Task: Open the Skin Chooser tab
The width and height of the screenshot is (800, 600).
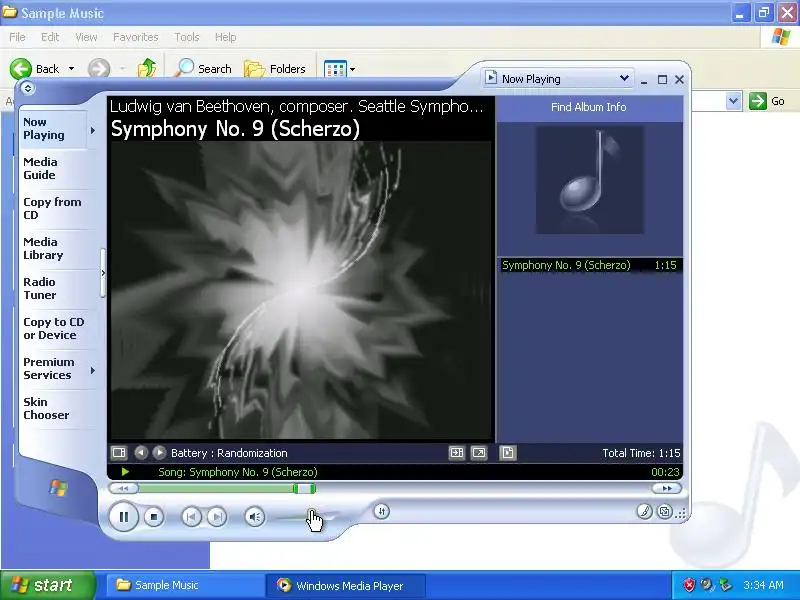Action: click(x=56, y=408)
